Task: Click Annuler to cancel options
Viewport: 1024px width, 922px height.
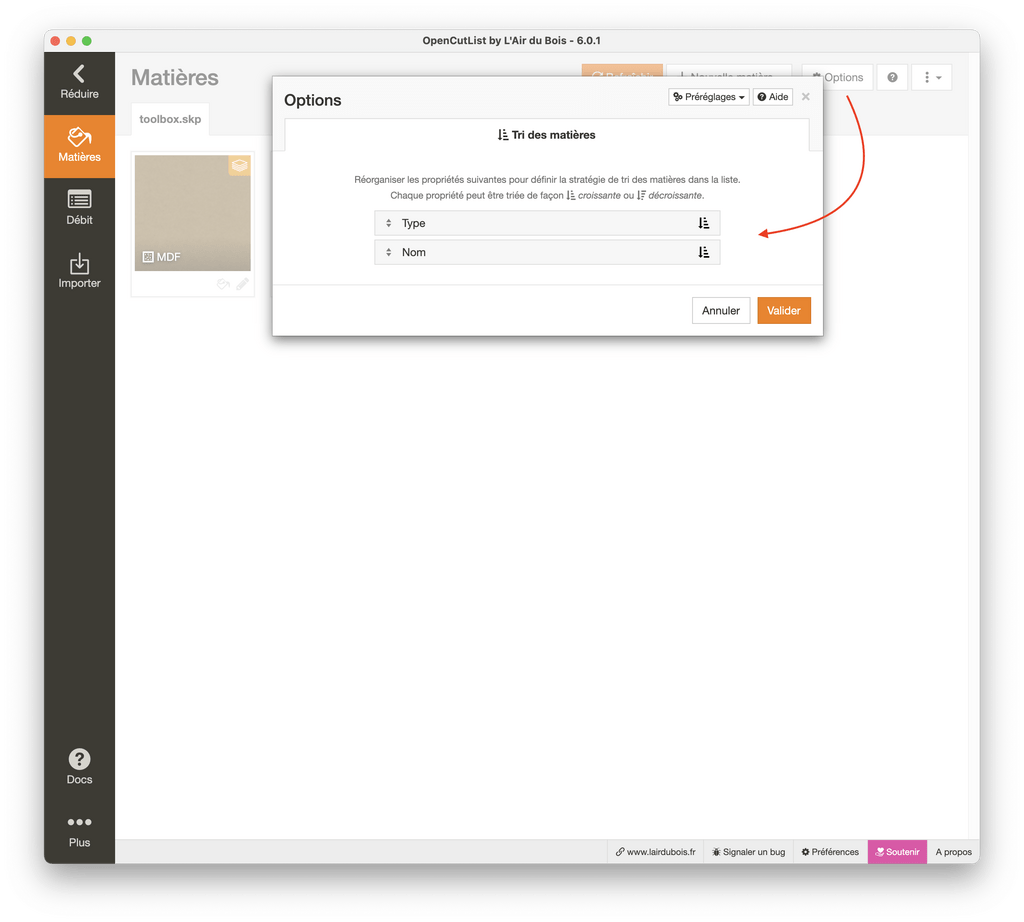Action: tap(721, 310)
